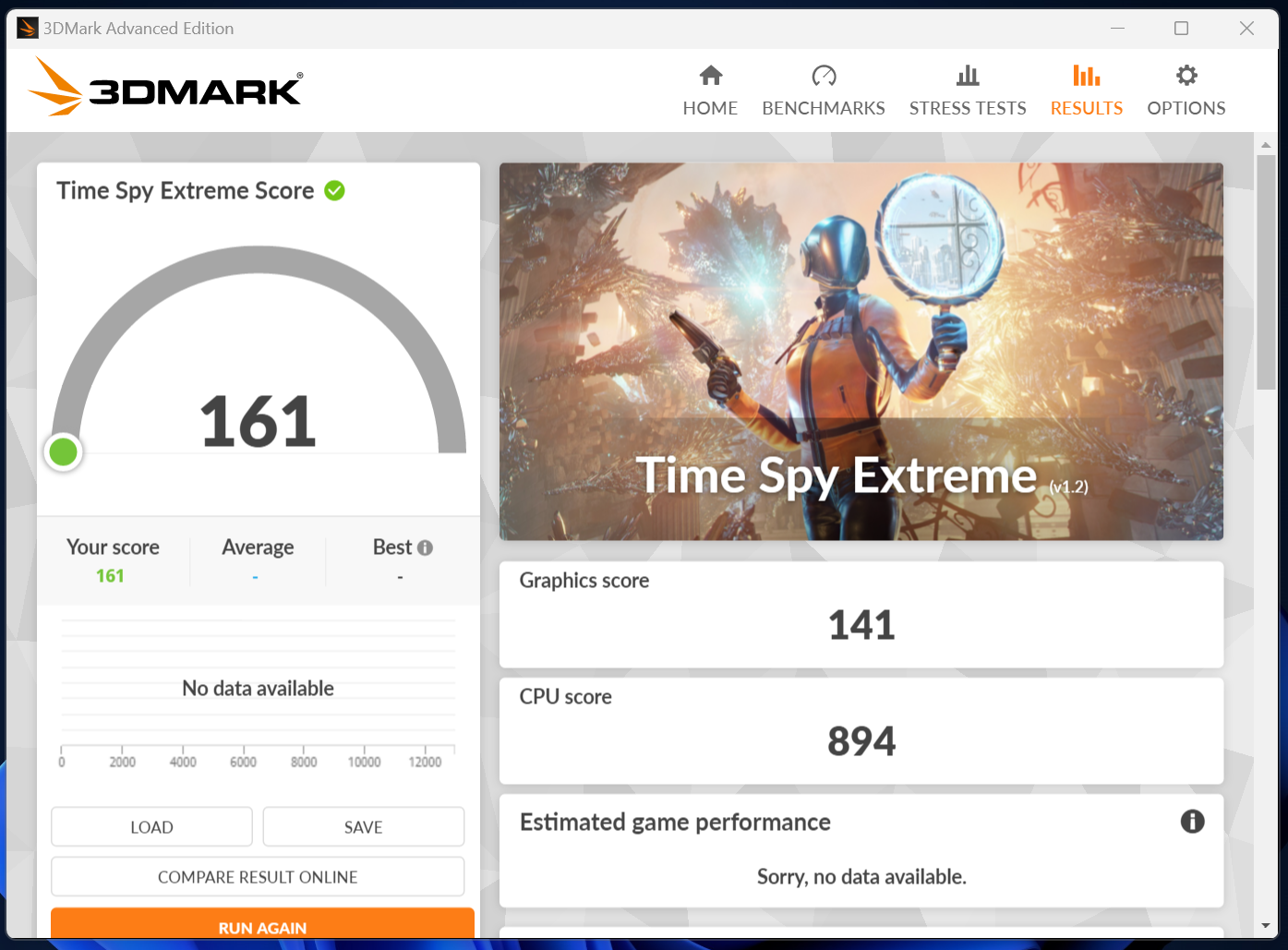This screenshot has width=1288, height=950.
Task: Click the RUN AGAIN button
Action: [x=262, y=924]
